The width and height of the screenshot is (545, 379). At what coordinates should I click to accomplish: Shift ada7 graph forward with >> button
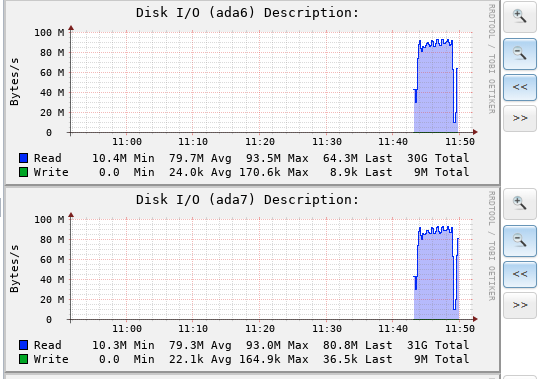(x=520, y=305)
